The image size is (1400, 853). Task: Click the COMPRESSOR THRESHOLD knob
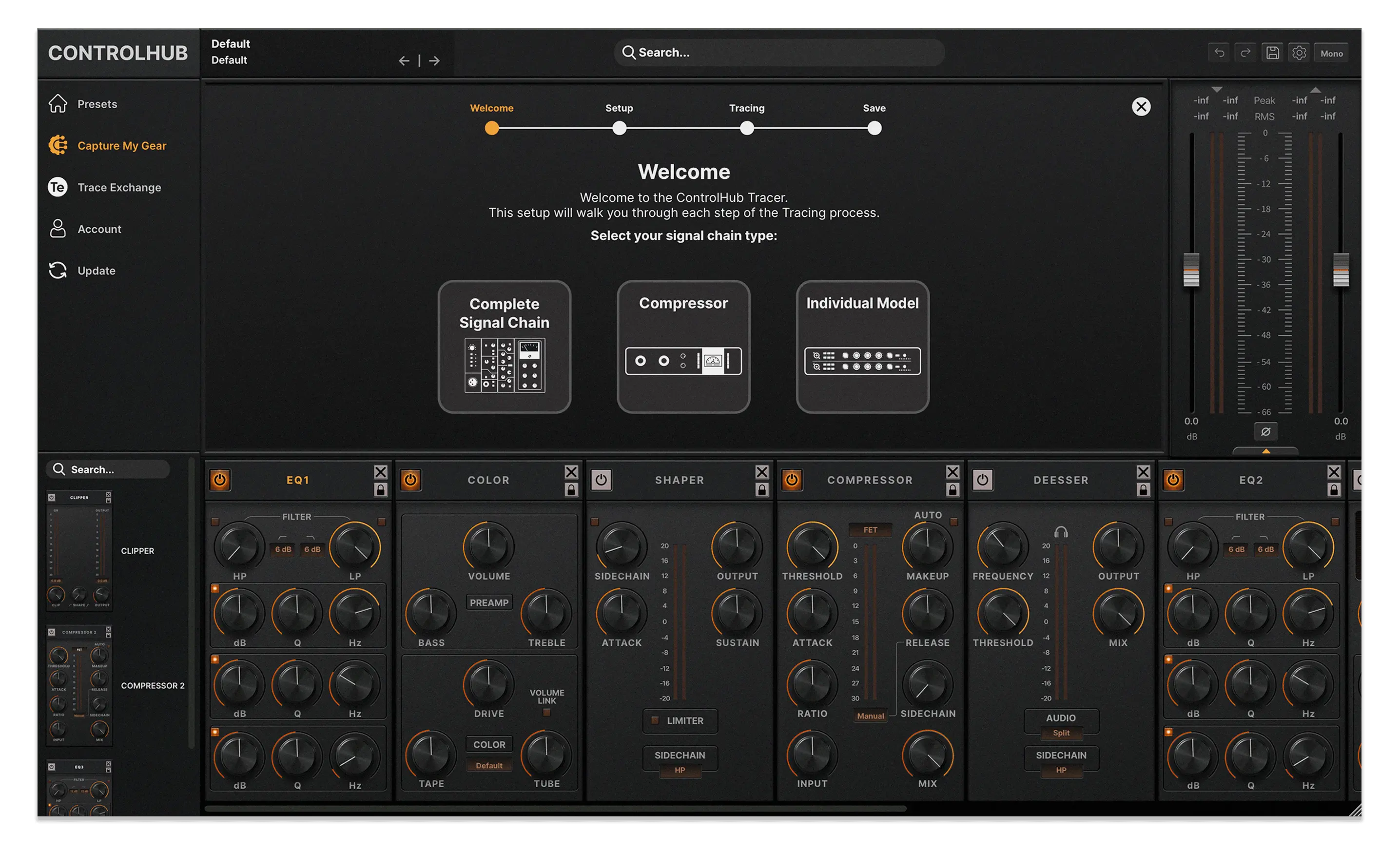(x=813, y=547)
